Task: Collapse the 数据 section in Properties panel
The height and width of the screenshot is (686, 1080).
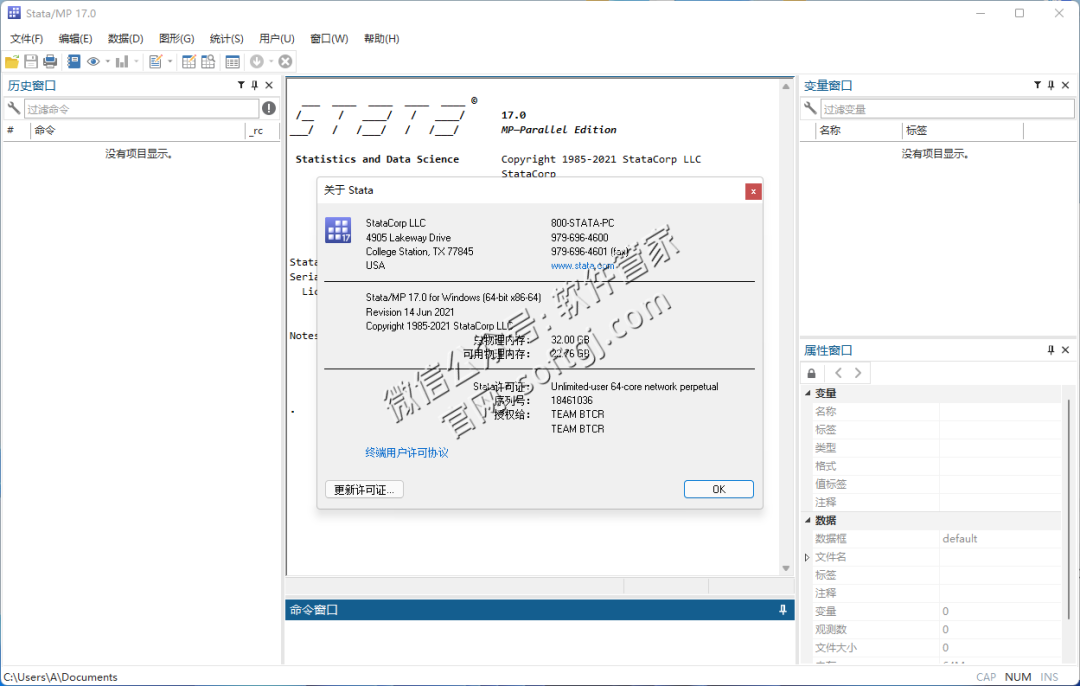Action: [x=806, y=519]
